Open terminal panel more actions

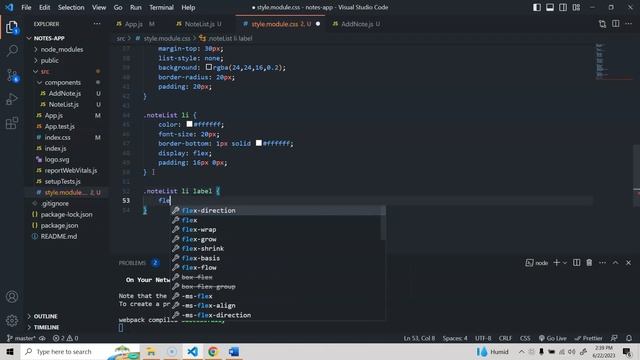(x=602, y=263)
